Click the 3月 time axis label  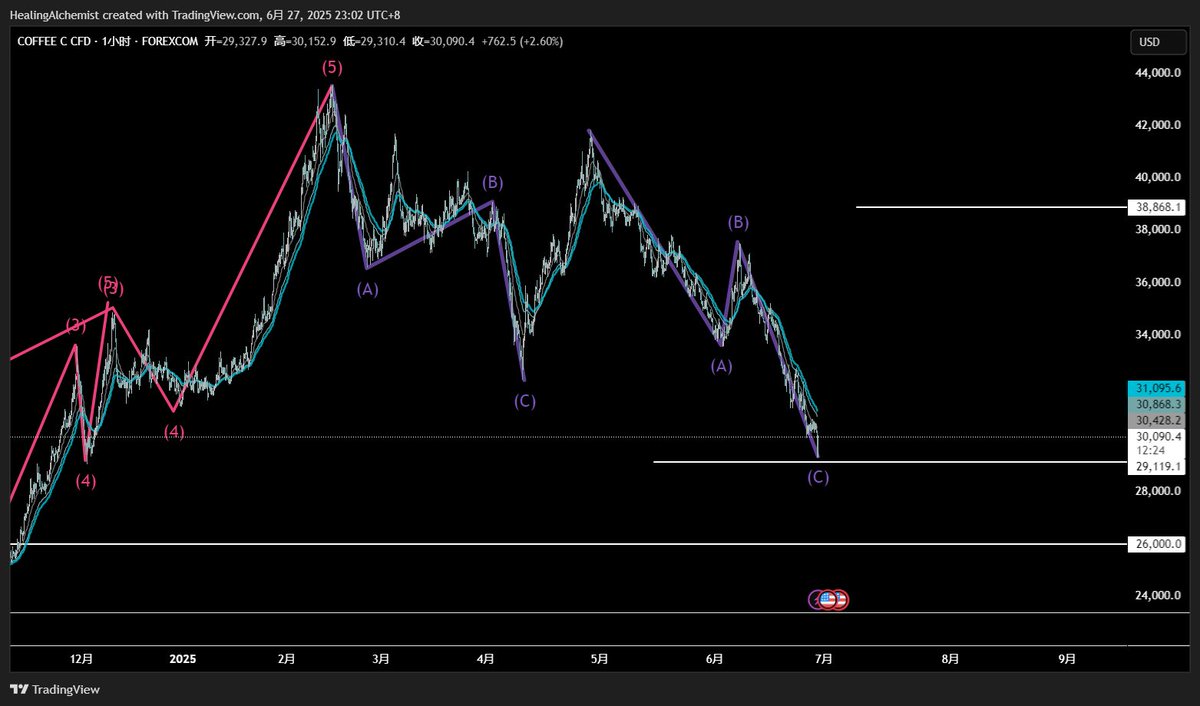(381, 659)
